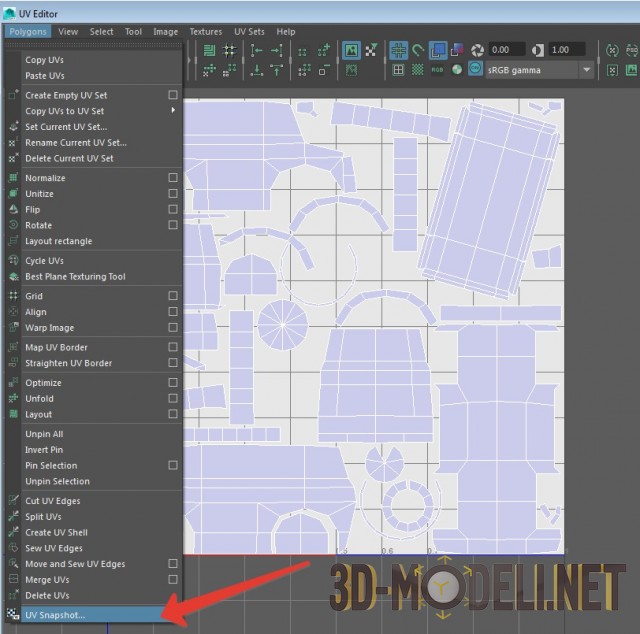Align UVs to maximum V icon
640x634 pixels.
[x=277, y=70]
